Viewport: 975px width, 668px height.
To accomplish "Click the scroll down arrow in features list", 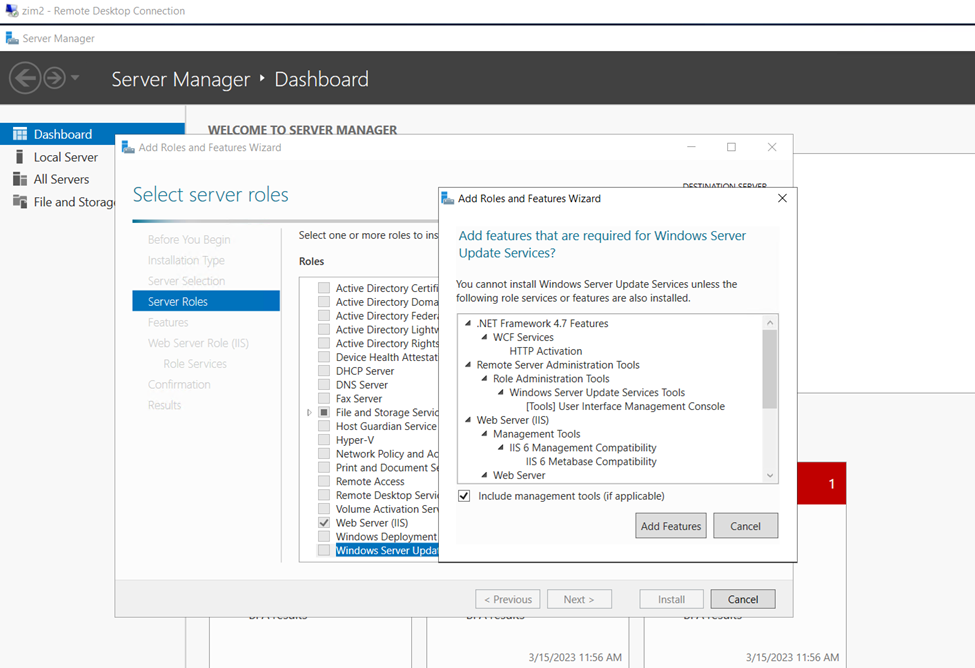I will tap(769, 476).
